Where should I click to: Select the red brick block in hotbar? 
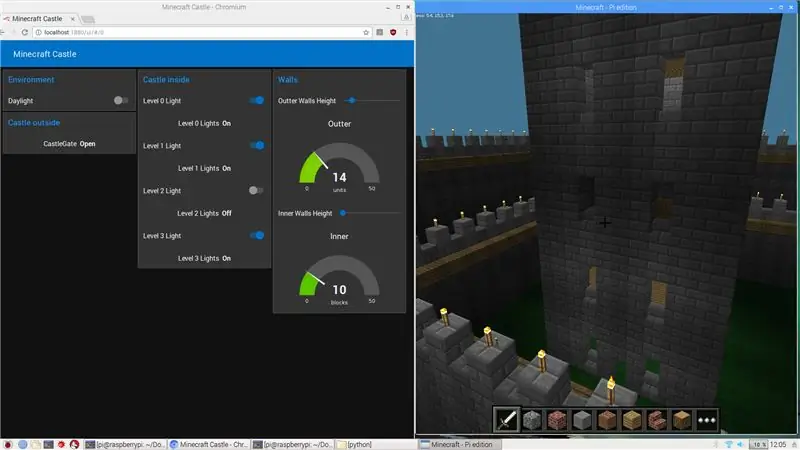[x=557, y=420]
